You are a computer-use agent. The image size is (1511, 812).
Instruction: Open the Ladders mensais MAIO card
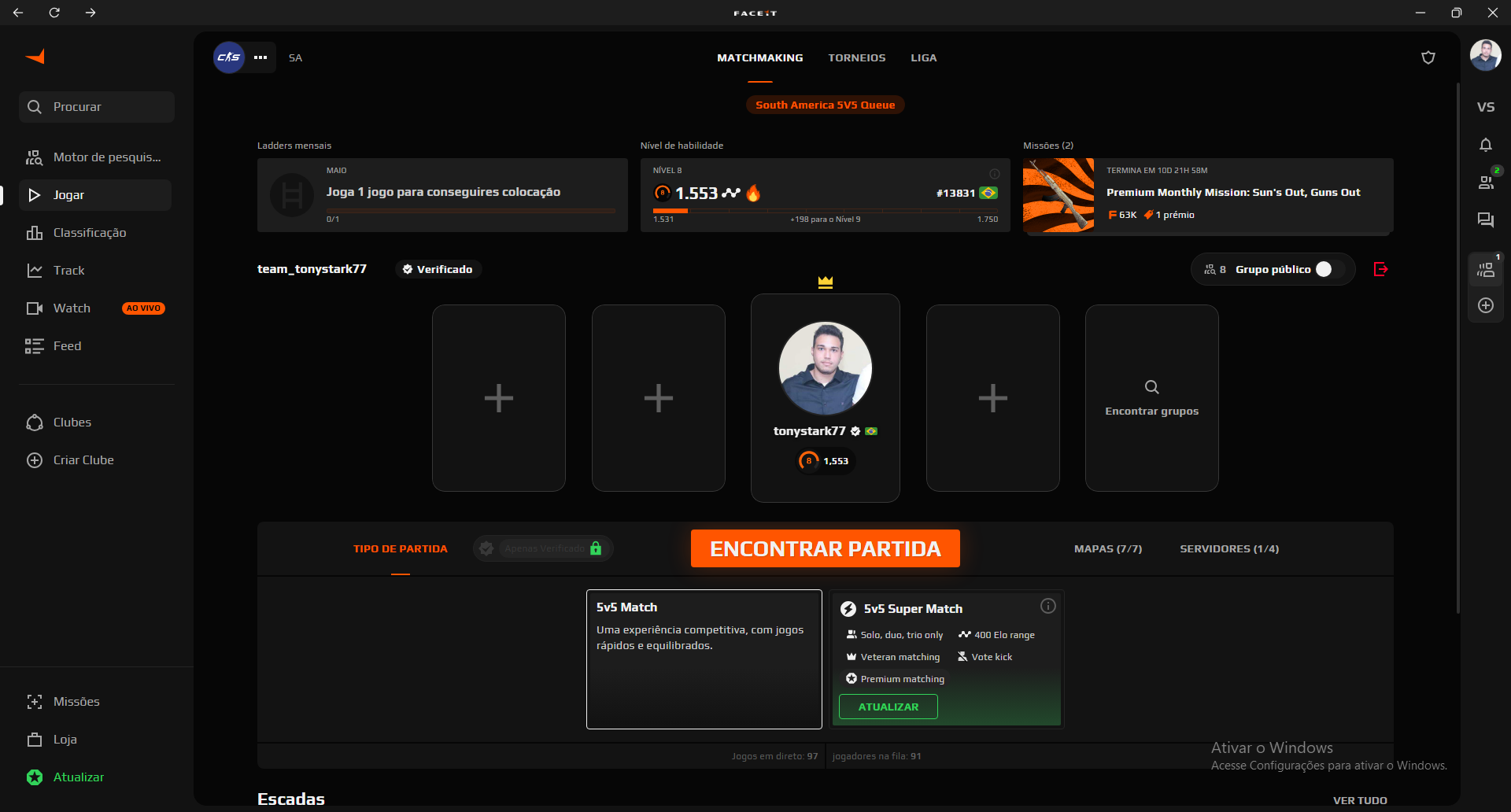coord(442,195)
